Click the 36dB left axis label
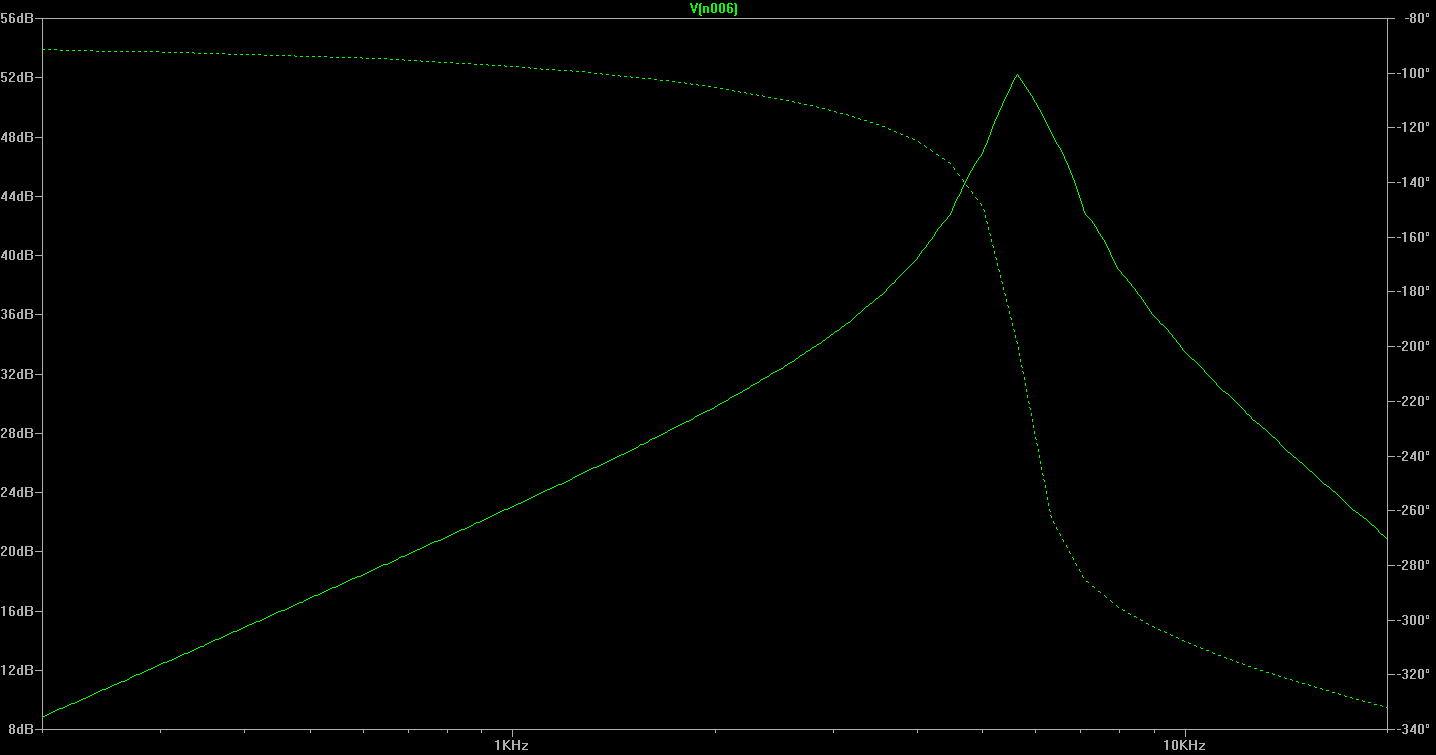 click(x=17, y=314)
